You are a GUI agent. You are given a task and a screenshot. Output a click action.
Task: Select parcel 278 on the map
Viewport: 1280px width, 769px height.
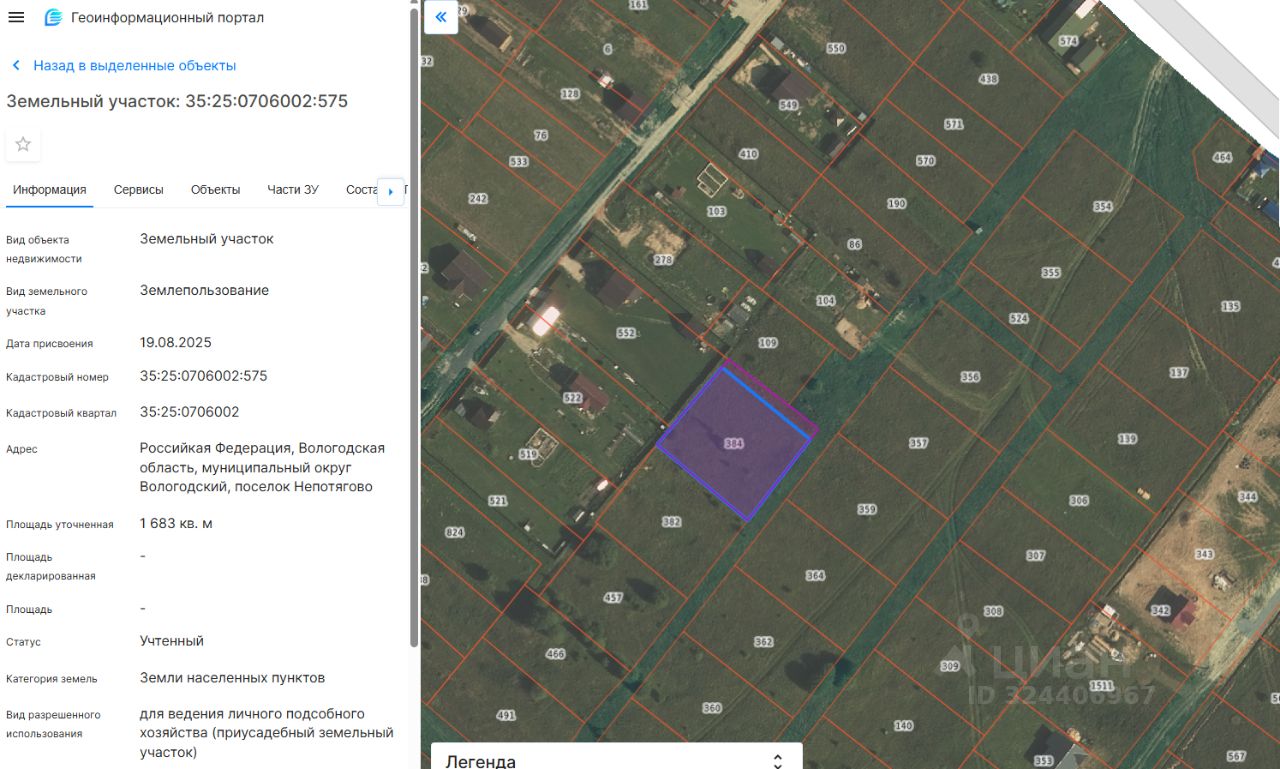pos(663,260)
